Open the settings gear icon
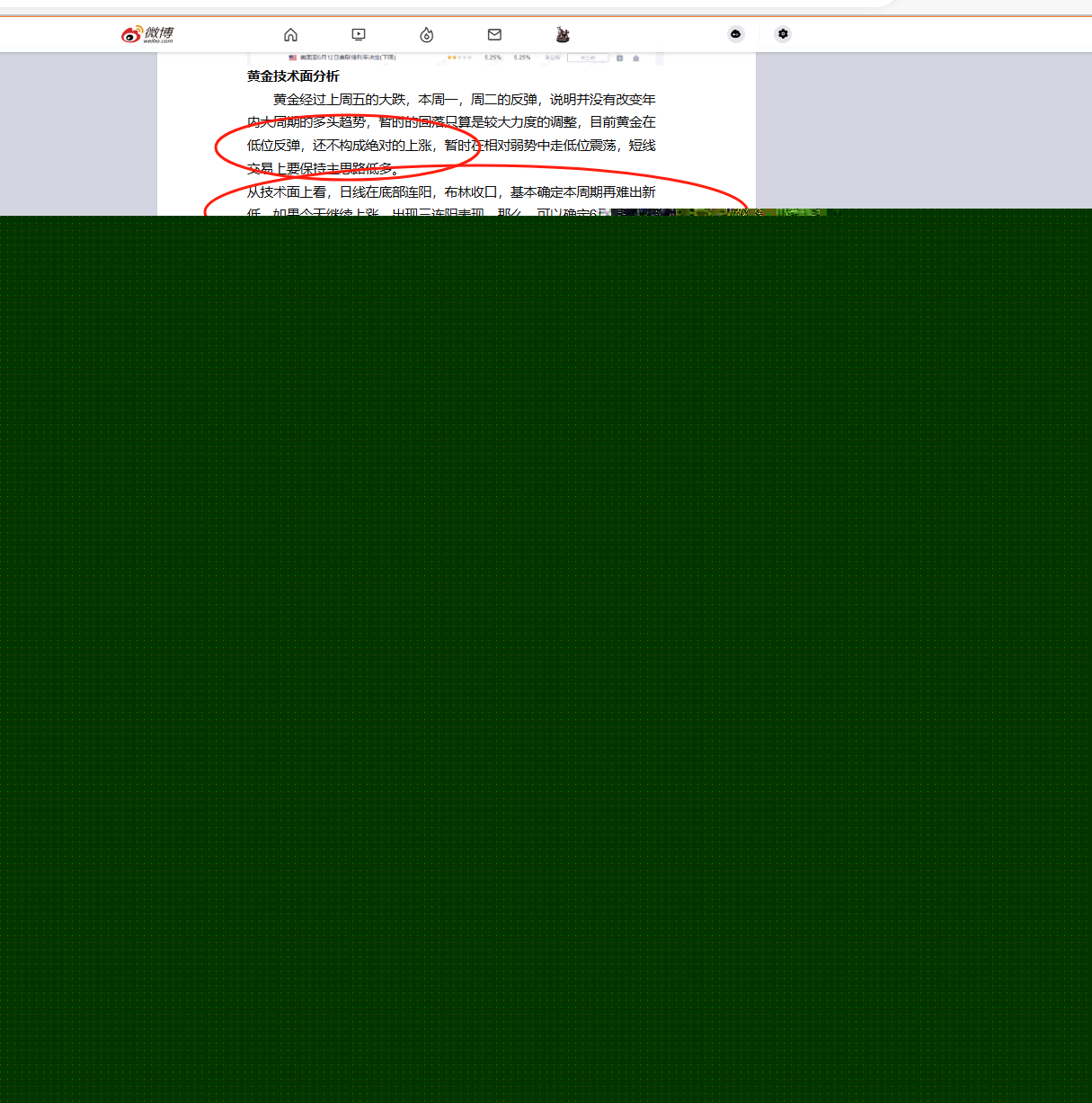Screen dimensions: 1092x1103 pos(783,34)
